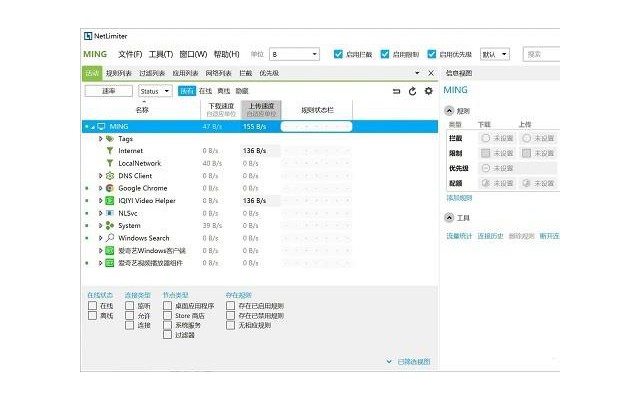
Task: Switch to the 网络列表 tab
Action: click(x=218, y=73)
